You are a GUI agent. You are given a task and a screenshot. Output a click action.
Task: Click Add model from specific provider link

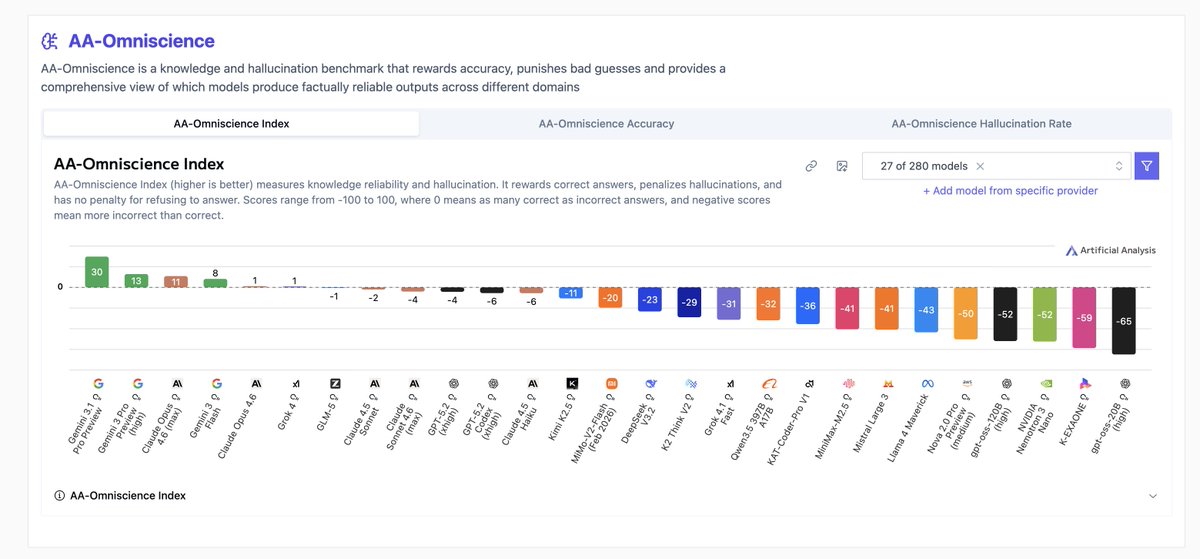point(1010,190)
